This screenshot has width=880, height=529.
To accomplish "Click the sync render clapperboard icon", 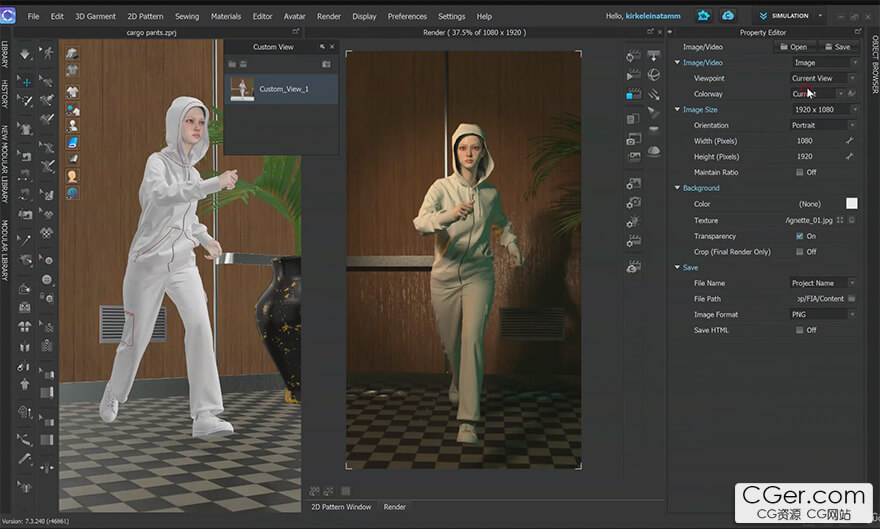I will pyautogui.click(x=633, y=56).
